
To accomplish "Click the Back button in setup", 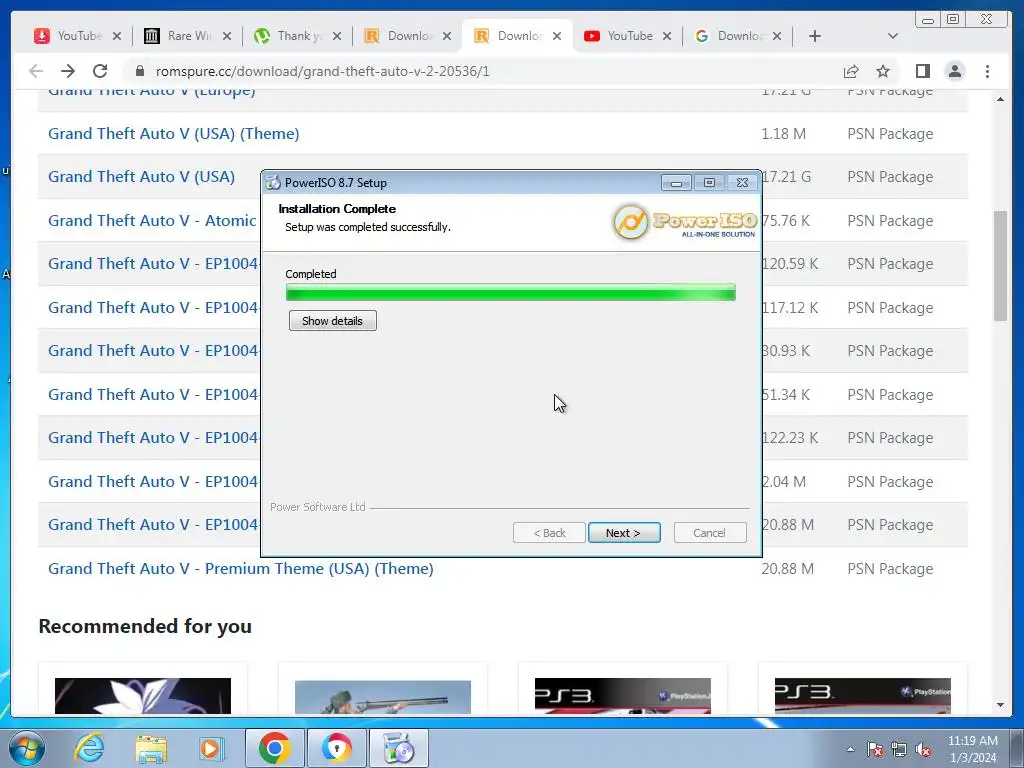I will pos(549,533).
